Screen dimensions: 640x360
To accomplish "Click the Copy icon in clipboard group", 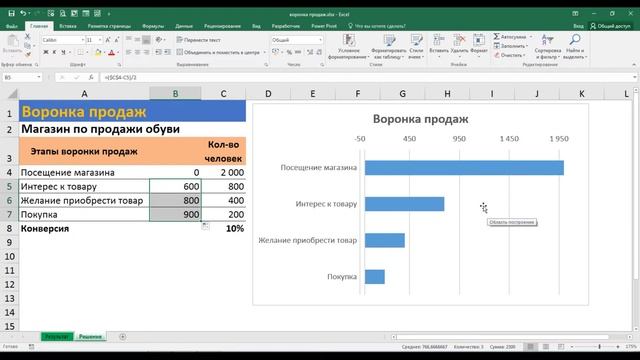I will point(28,45).
